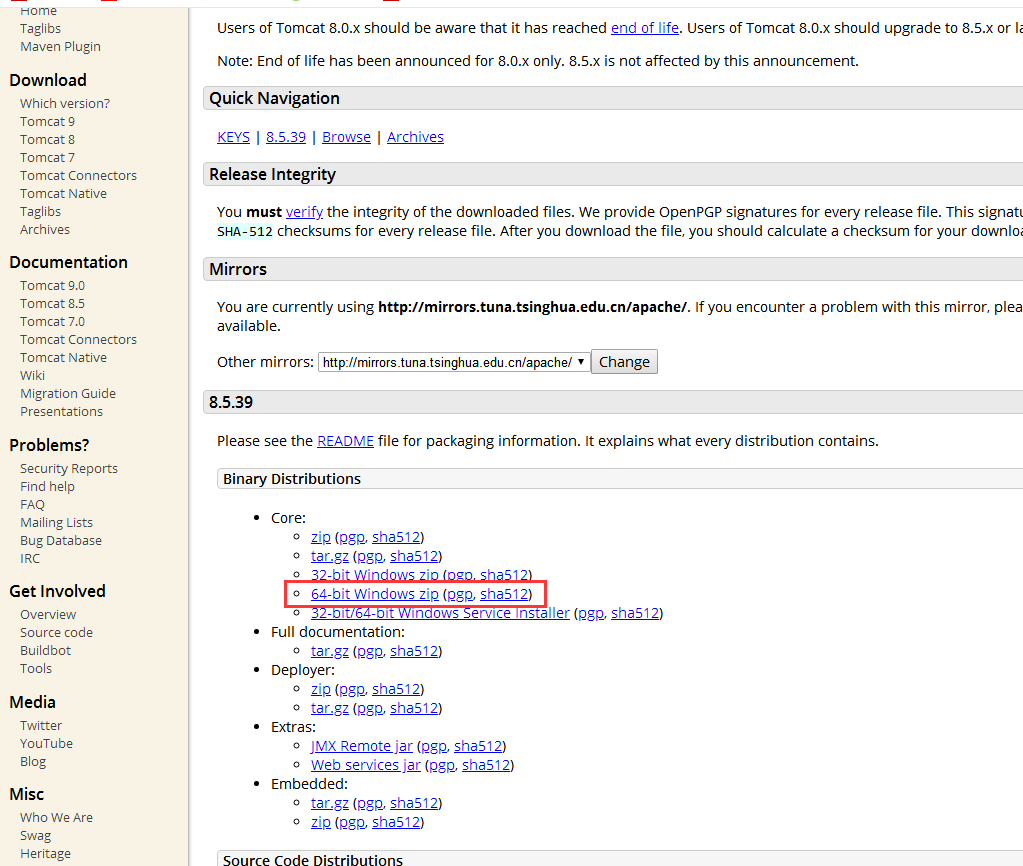Open Tomcat Connectors under Documentation

point(78,340)
